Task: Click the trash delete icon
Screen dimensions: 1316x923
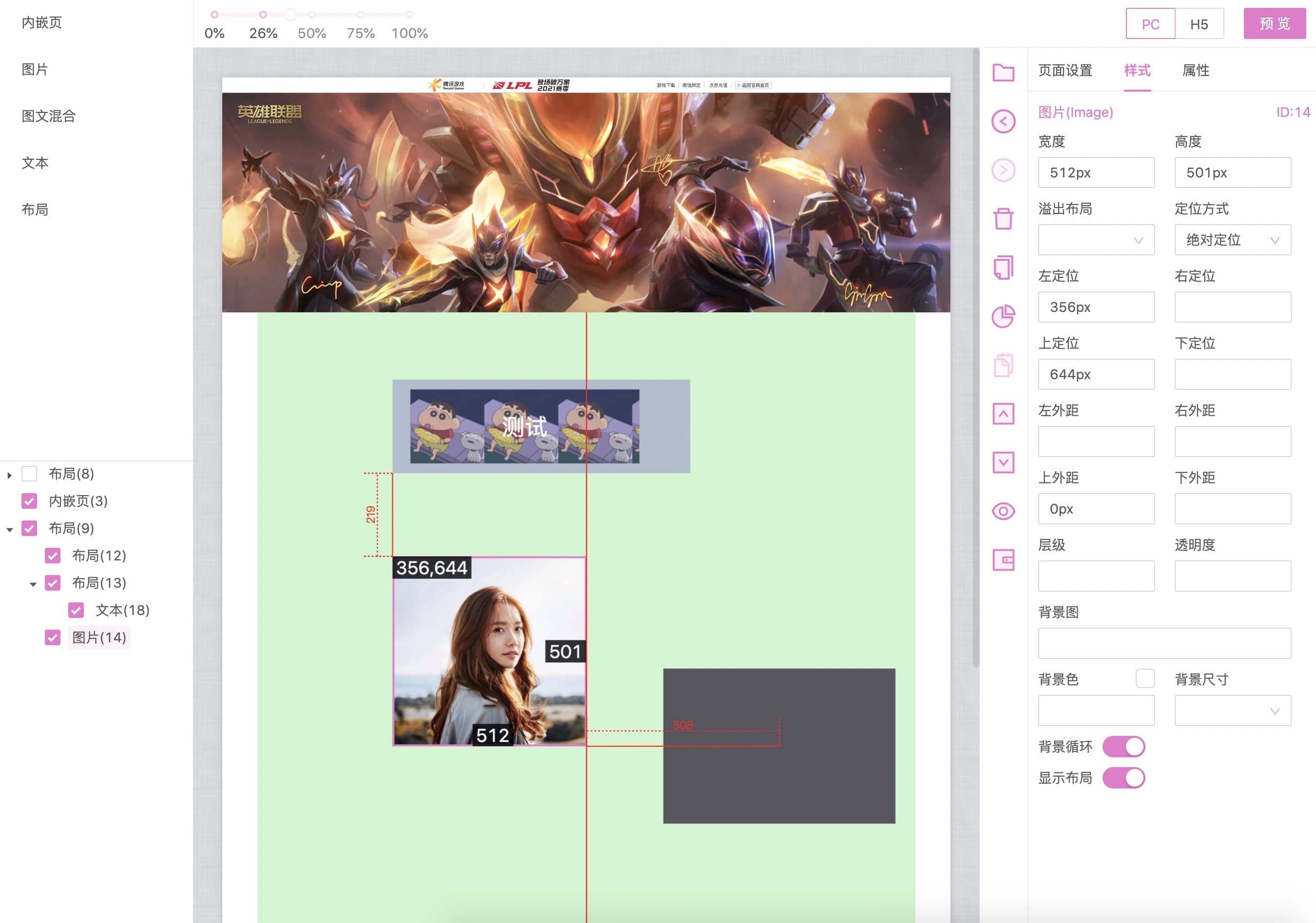Action: pos(1003,218)
